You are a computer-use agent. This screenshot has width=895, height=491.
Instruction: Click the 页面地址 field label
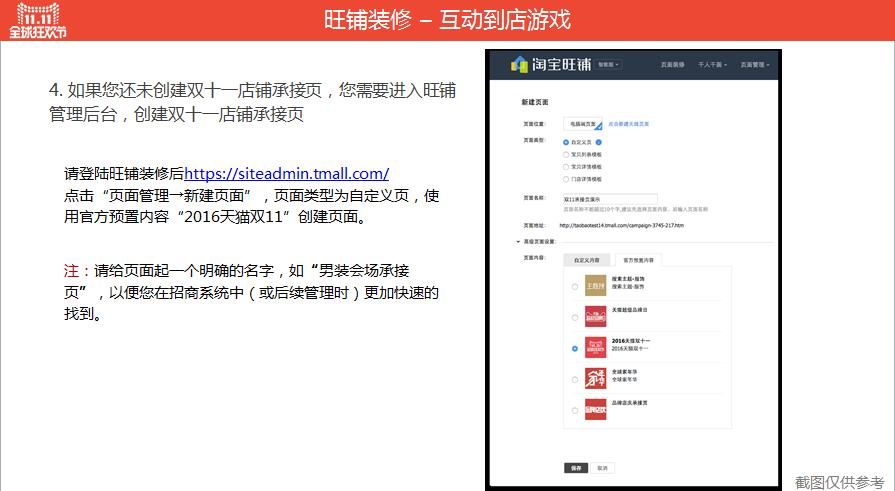534,226
